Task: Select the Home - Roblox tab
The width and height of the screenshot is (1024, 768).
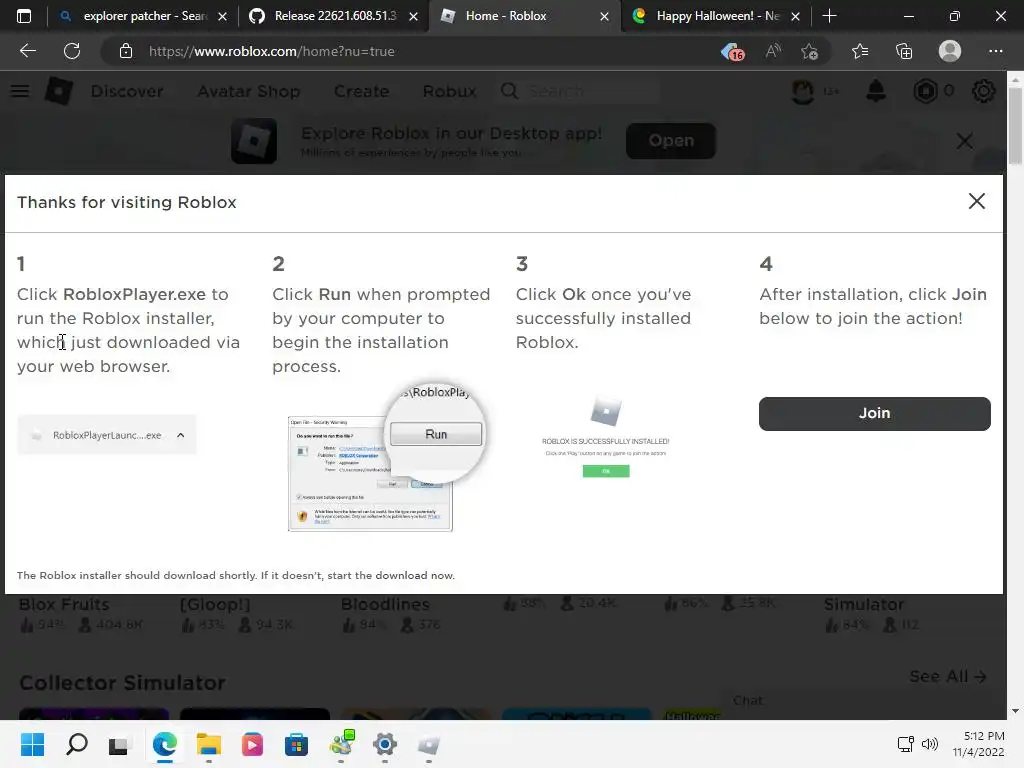Action: 505,16
